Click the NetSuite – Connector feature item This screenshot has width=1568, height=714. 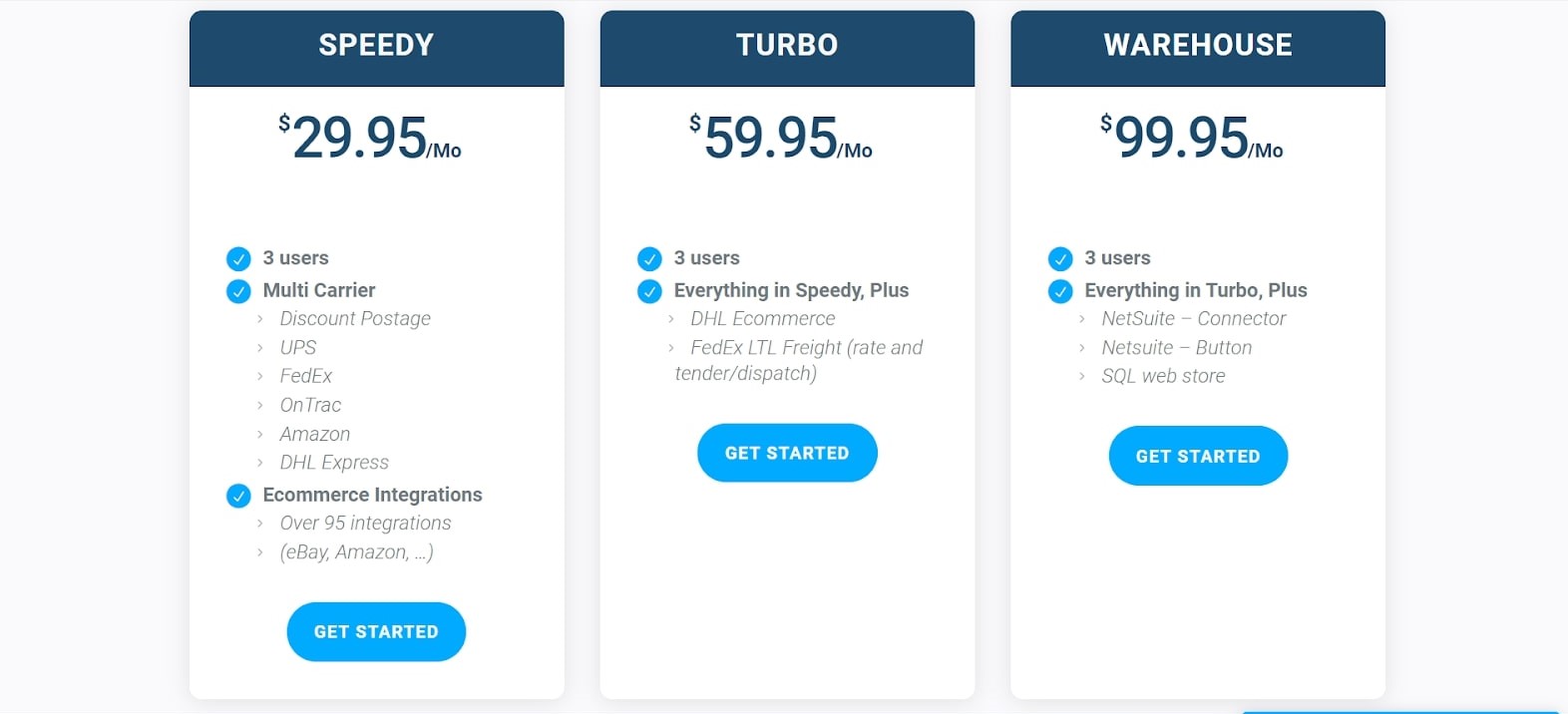[x=1193, y=319]
